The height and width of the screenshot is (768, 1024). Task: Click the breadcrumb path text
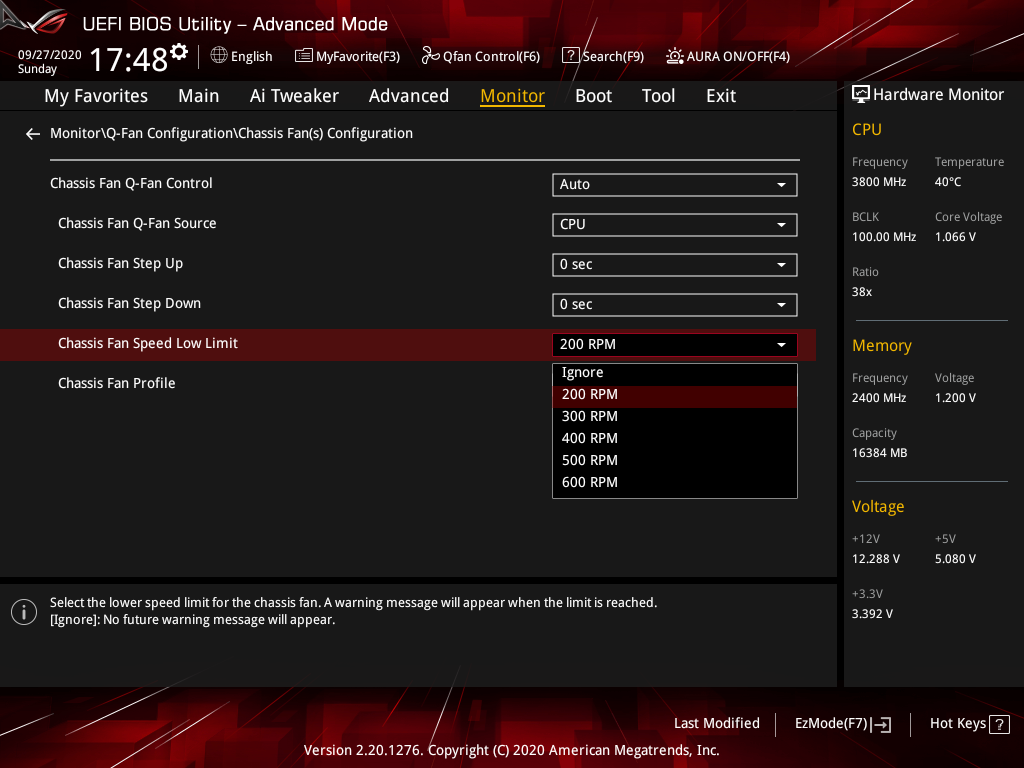pos(231,133)
